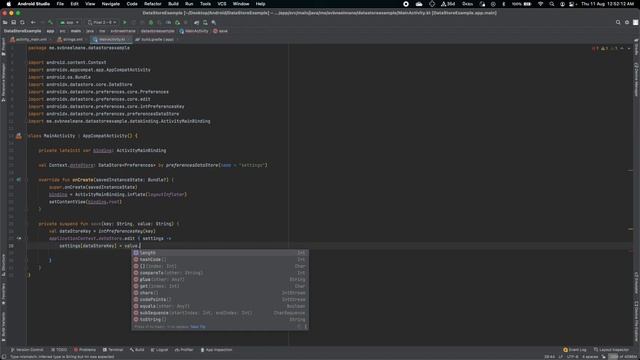Open completion popup options menu icon
Viewport: 640px width, 360px height.
click(x=305, y=327)
